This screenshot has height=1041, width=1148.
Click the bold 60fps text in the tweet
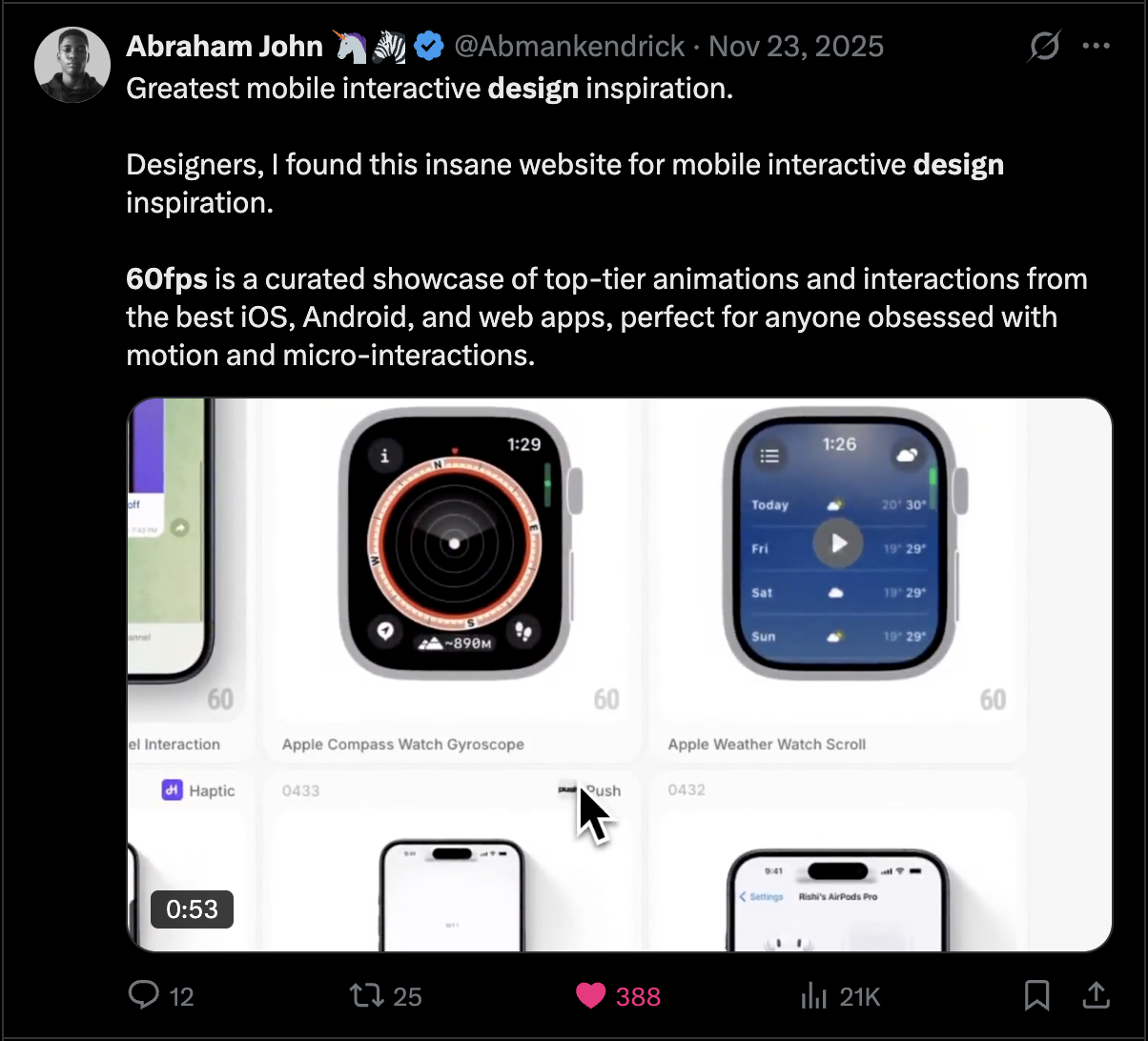click(167, 279)
